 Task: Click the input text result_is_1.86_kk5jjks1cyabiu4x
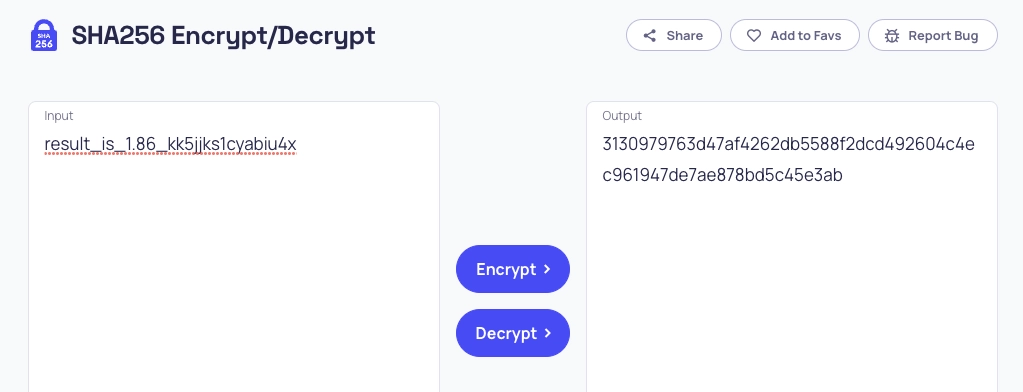[x=170, y=144]
